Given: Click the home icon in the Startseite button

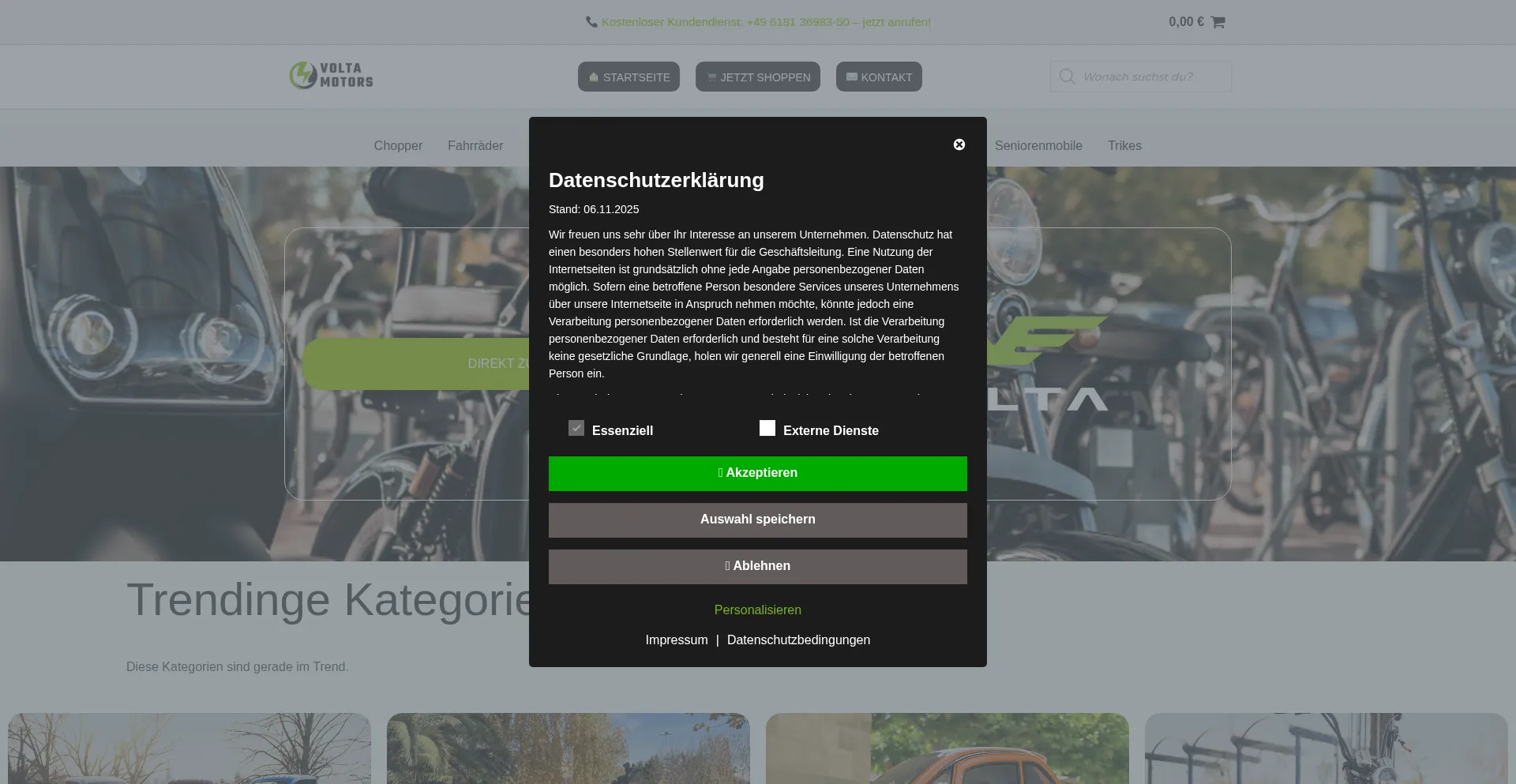Looking at the screenshot, I should (594, 77).
